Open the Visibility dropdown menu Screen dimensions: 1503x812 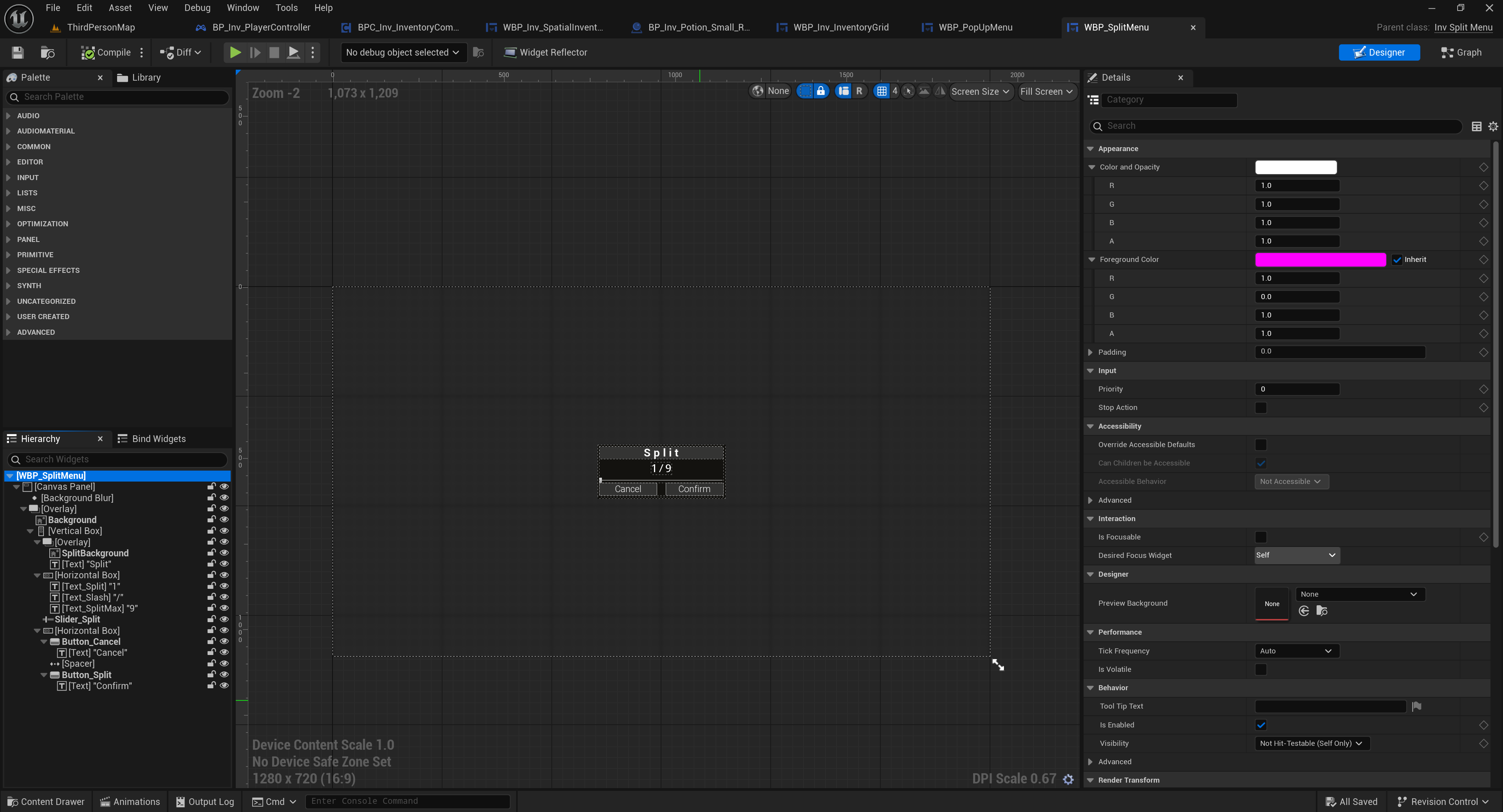point(1311,743)
